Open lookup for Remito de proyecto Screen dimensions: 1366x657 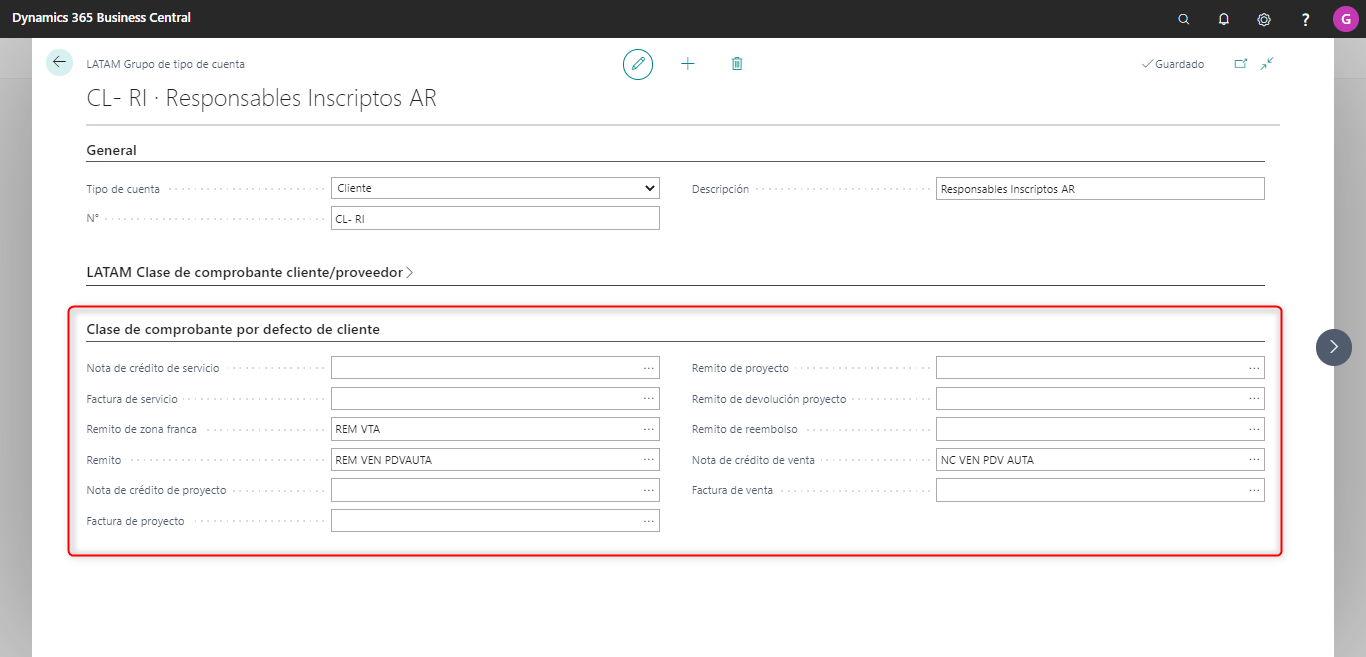point(1254,368)
